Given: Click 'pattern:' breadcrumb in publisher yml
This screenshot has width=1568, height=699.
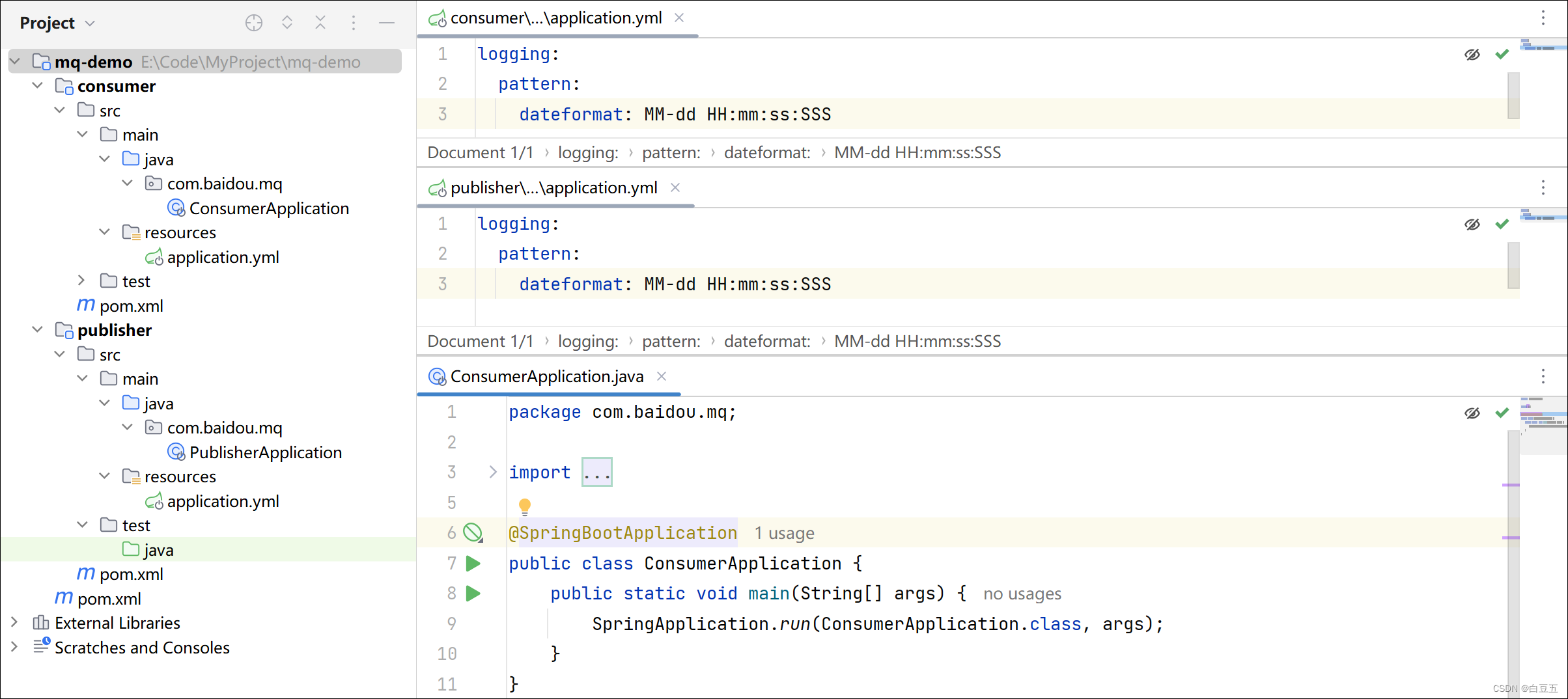Looking at the screenshot, I should tap(671, 341).
